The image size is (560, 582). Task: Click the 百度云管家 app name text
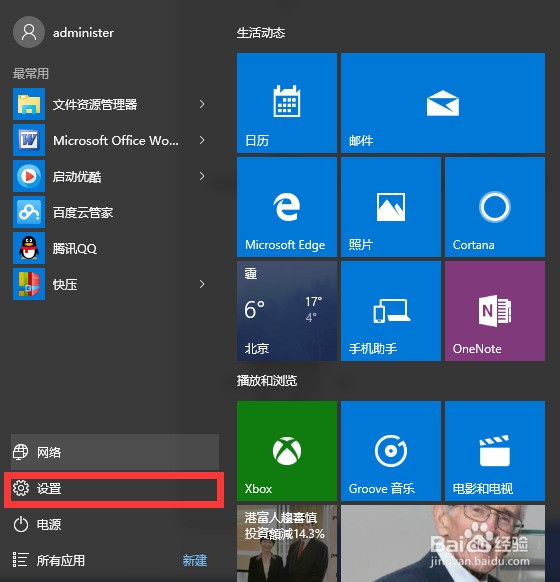click(83, 212)
